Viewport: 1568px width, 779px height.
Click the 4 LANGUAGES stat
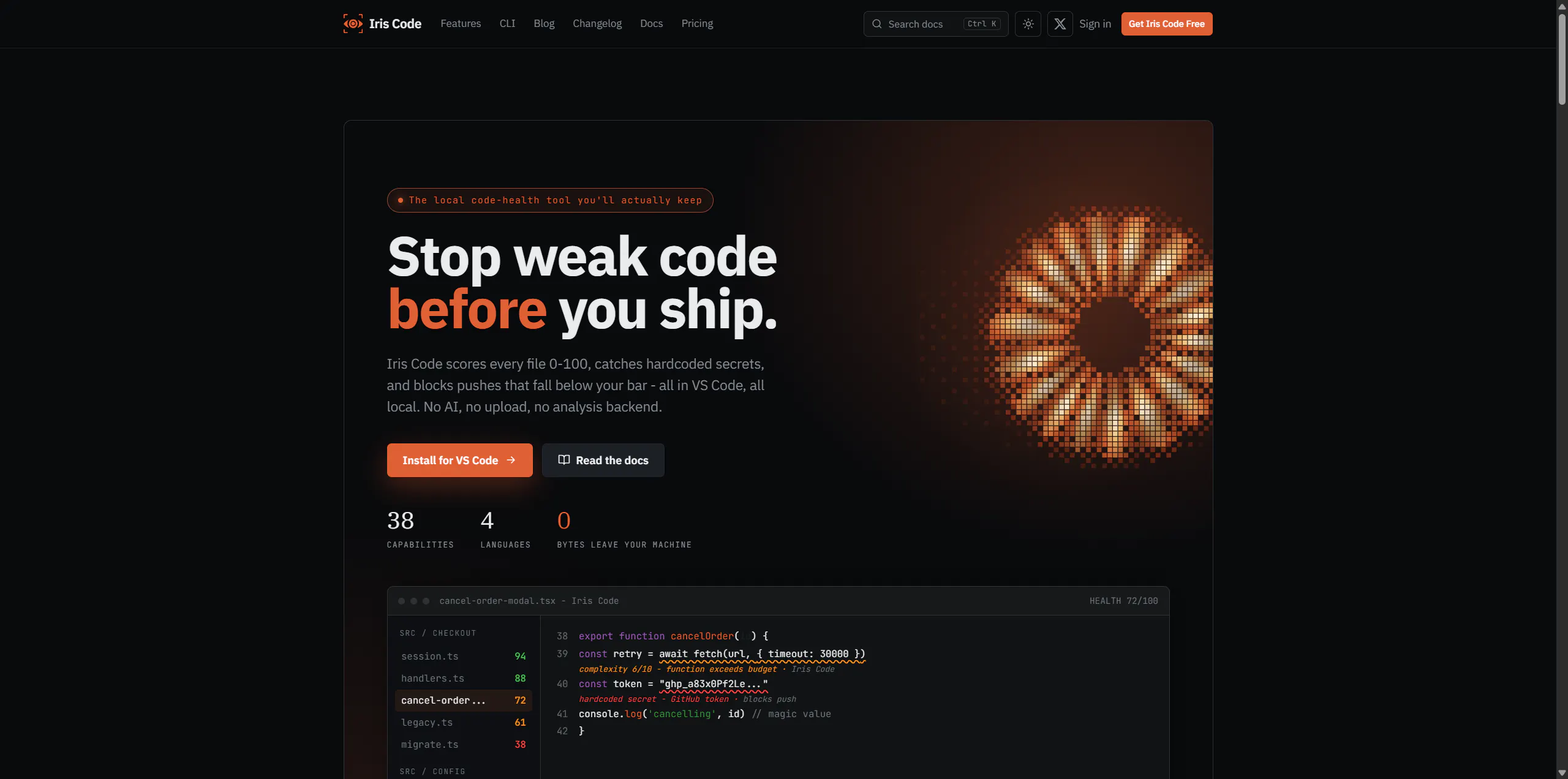click(505, 529)
